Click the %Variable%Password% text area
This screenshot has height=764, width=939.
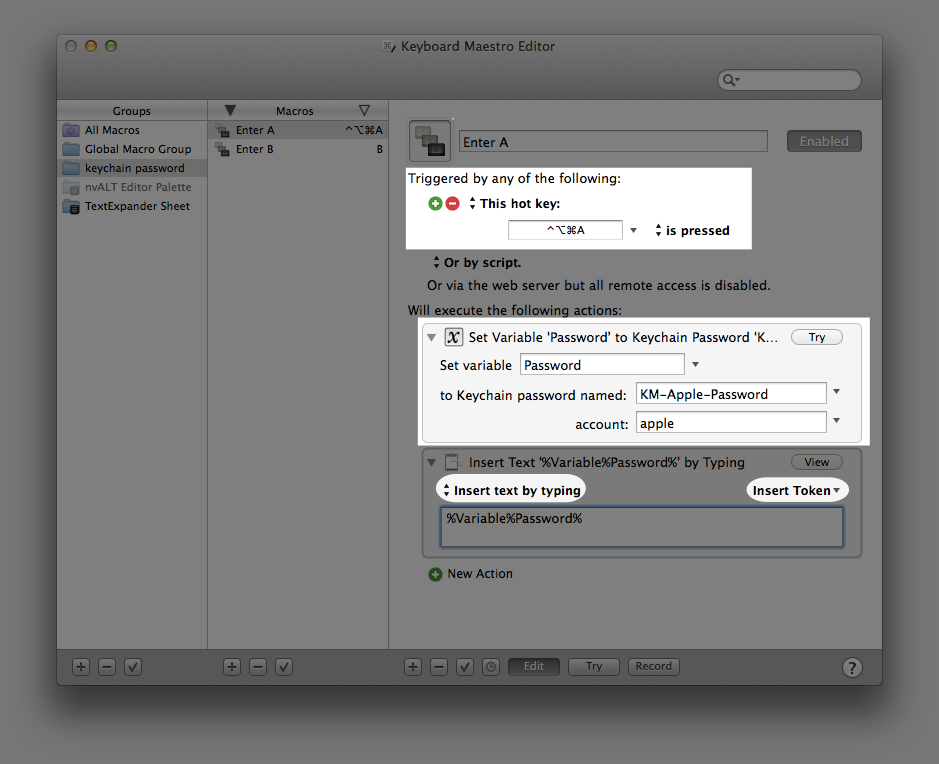(x=642, y=527)
